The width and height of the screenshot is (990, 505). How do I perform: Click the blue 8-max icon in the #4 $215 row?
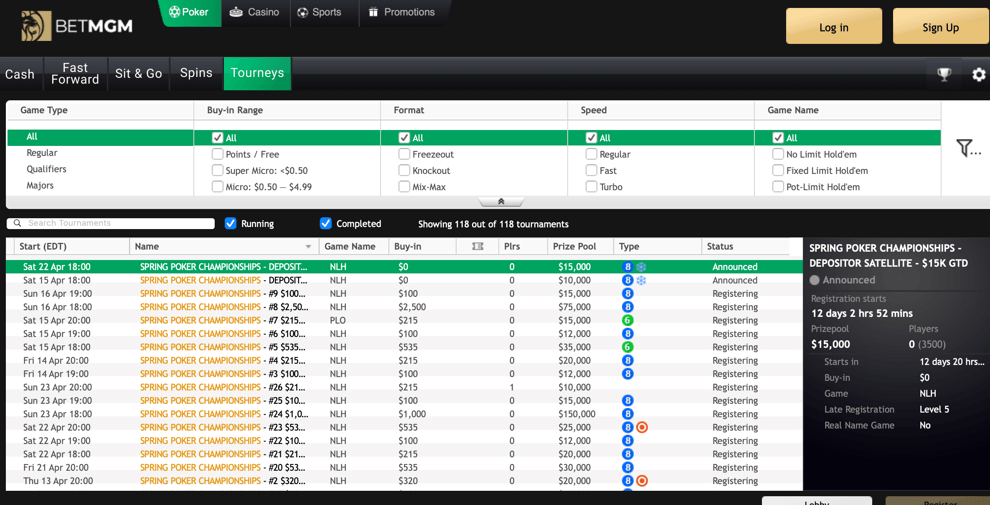pyautogui.click(x=628, y=360)
